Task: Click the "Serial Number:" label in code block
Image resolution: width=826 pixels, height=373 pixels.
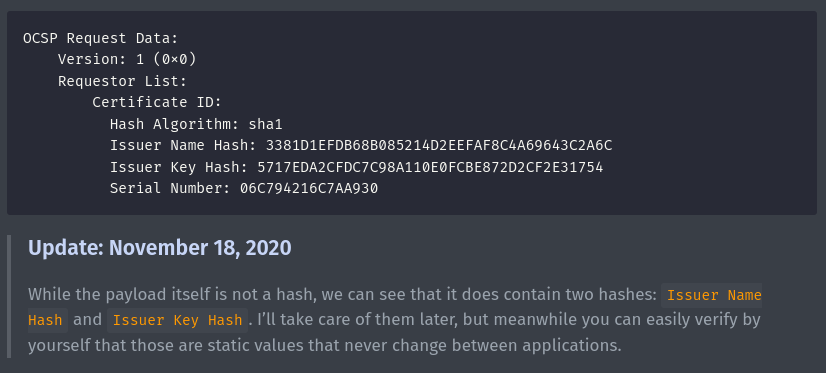Action: (170, 188)
